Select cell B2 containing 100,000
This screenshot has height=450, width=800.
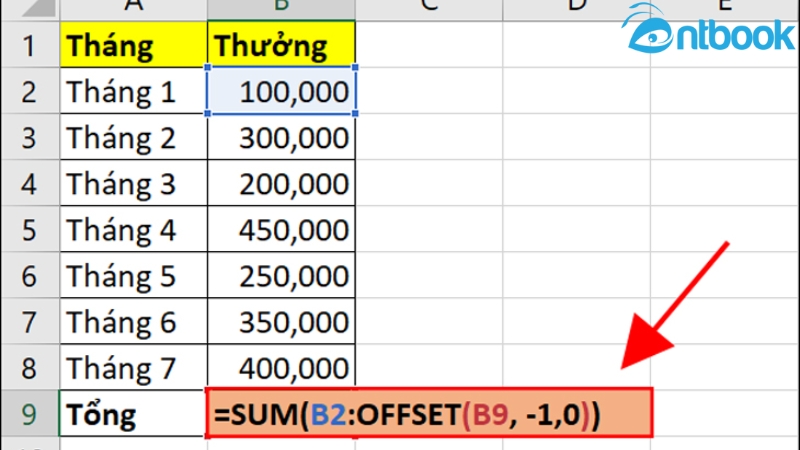[281, 92]
